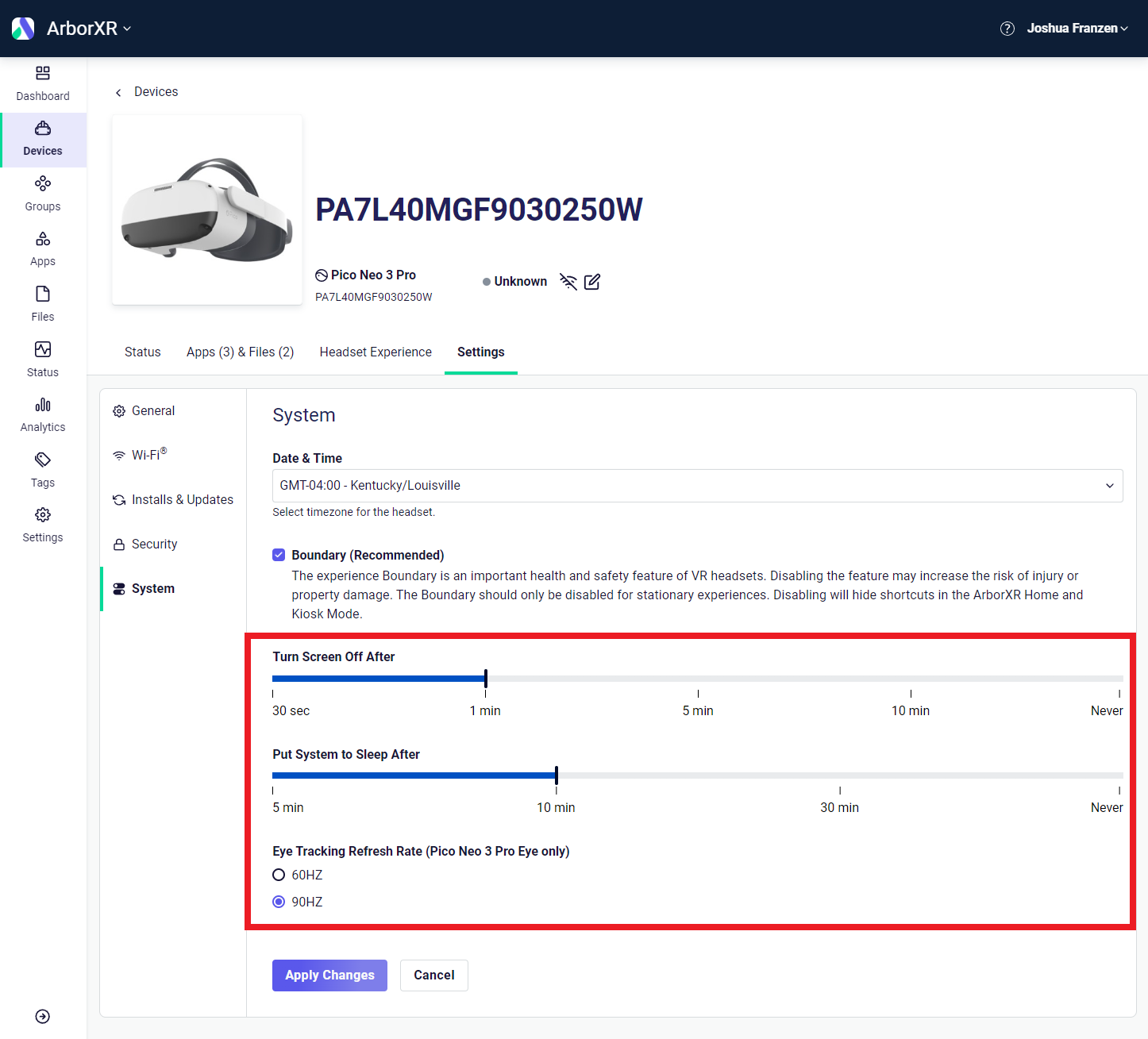This screenshot has width=1148, height=1039.
Task: Open the ArborXR organization dropdown
Action: tap(89, 29)
